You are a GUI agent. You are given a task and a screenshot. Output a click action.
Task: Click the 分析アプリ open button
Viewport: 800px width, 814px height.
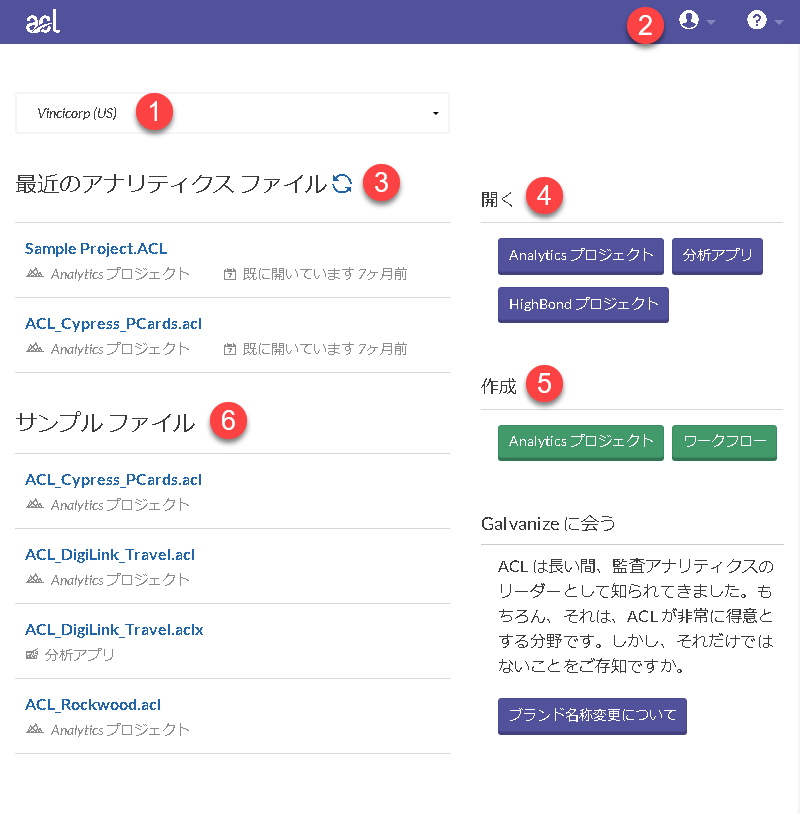(x=718, y=255)
